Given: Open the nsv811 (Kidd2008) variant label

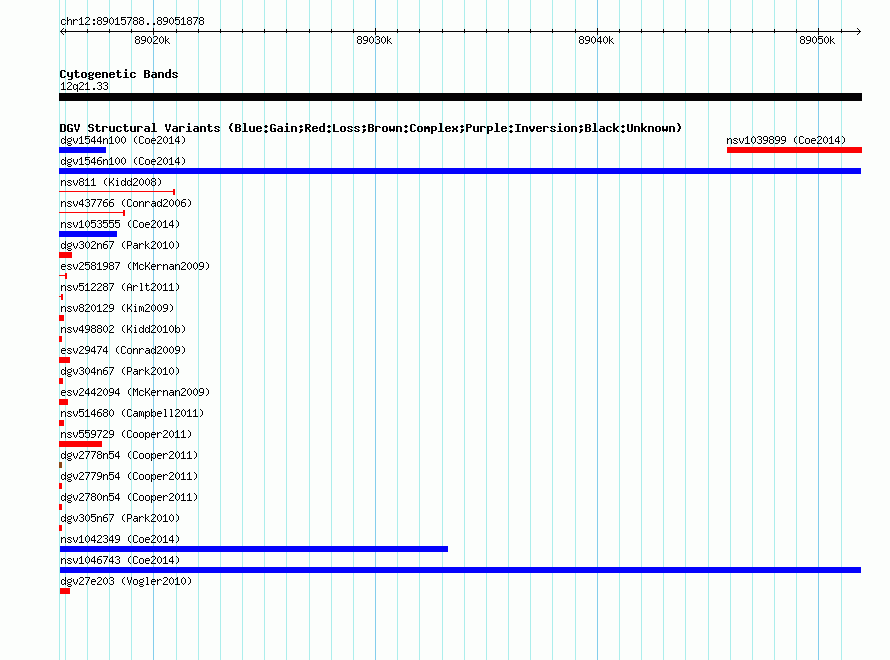Looking at the screenshot, I should pos(111,182).
